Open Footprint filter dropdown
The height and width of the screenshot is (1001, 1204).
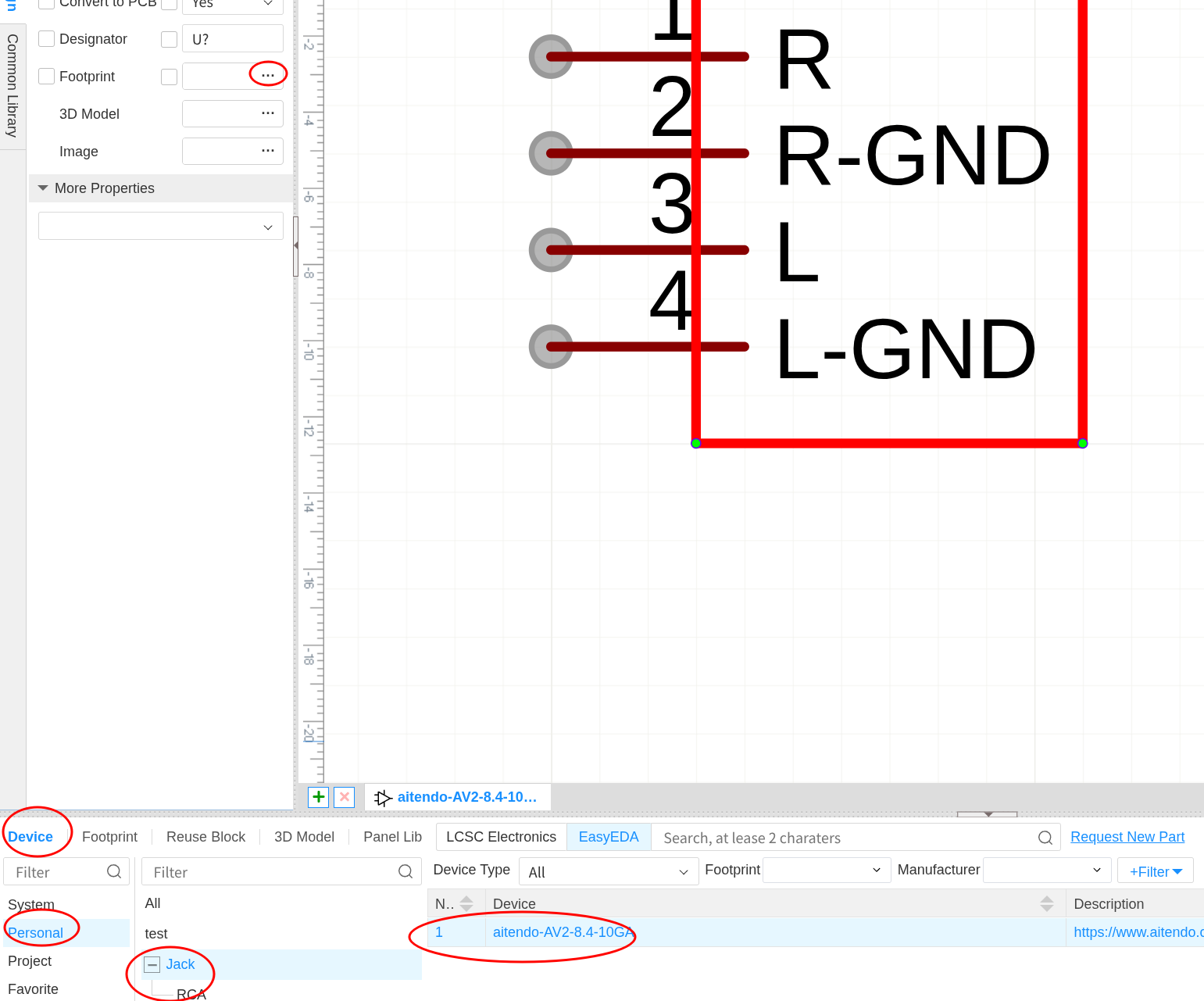[x=827, y=870]
